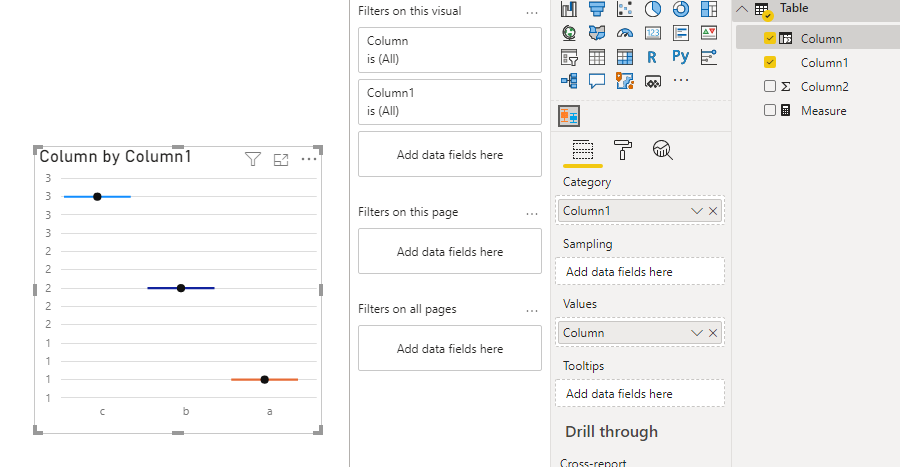Select the Matrix visualization
Image resolution: width=900 pixels, height=467 pixels.
tap(624, 57)
